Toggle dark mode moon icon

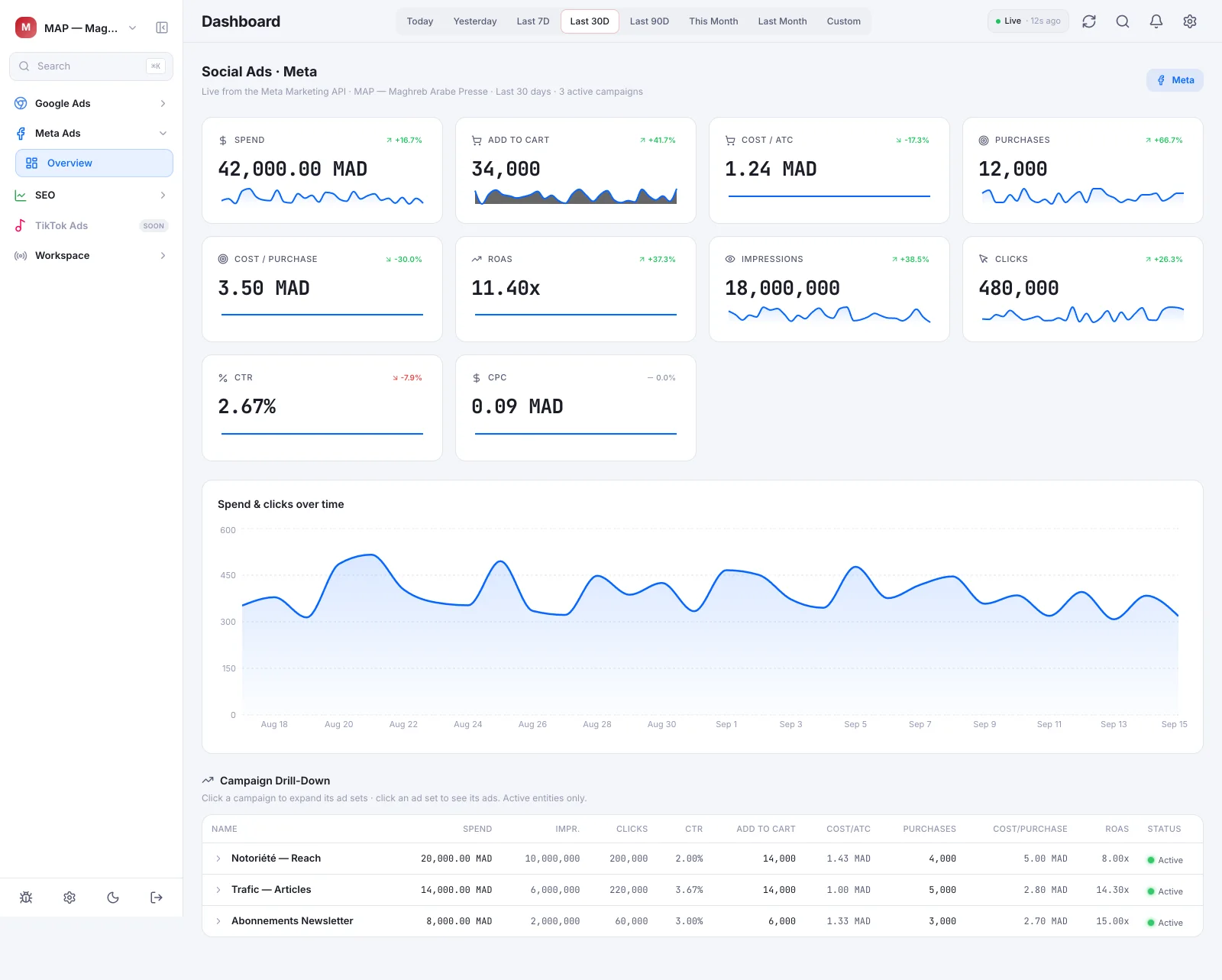113,898
